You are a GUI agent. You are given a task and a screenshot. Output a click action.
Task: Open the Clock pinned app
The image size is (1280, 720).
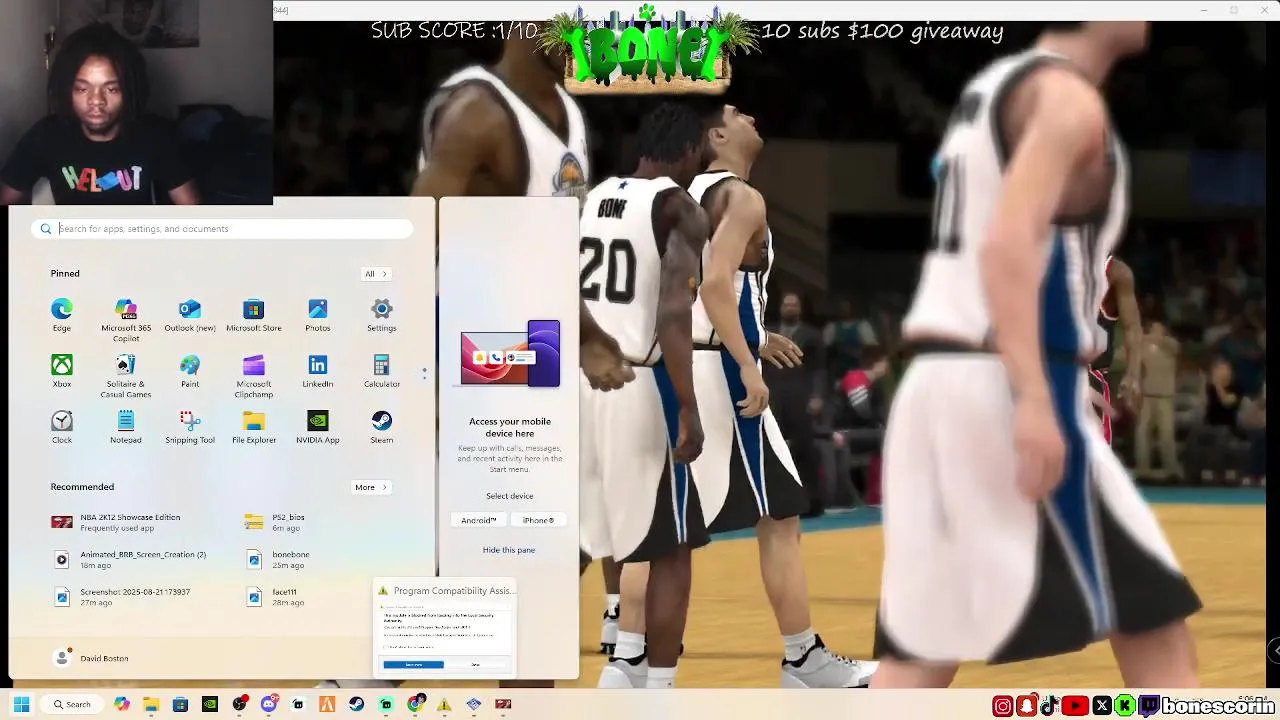[62, 427]
